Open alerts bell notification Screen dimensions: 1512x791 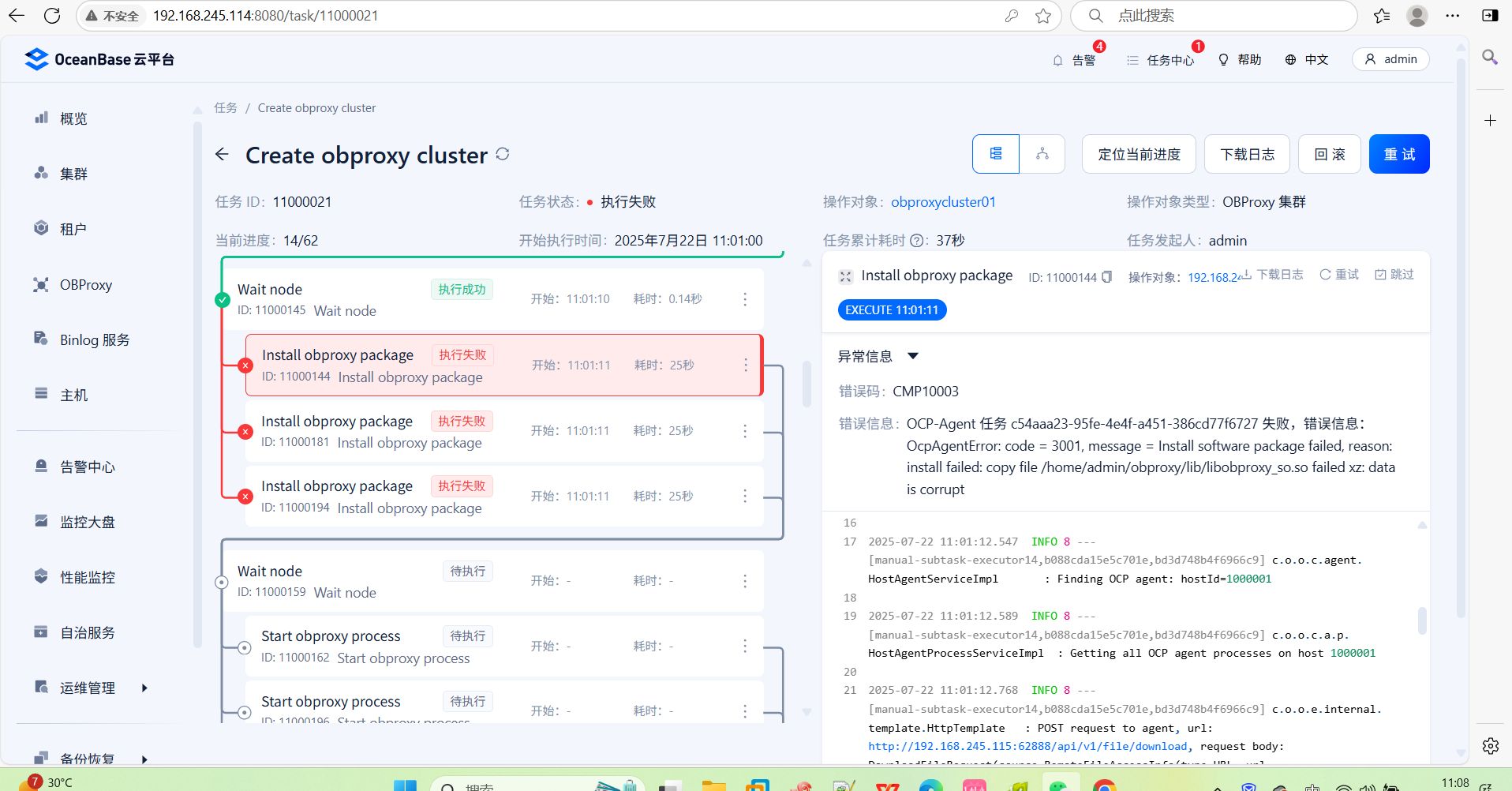click(x=1074, y=60)
